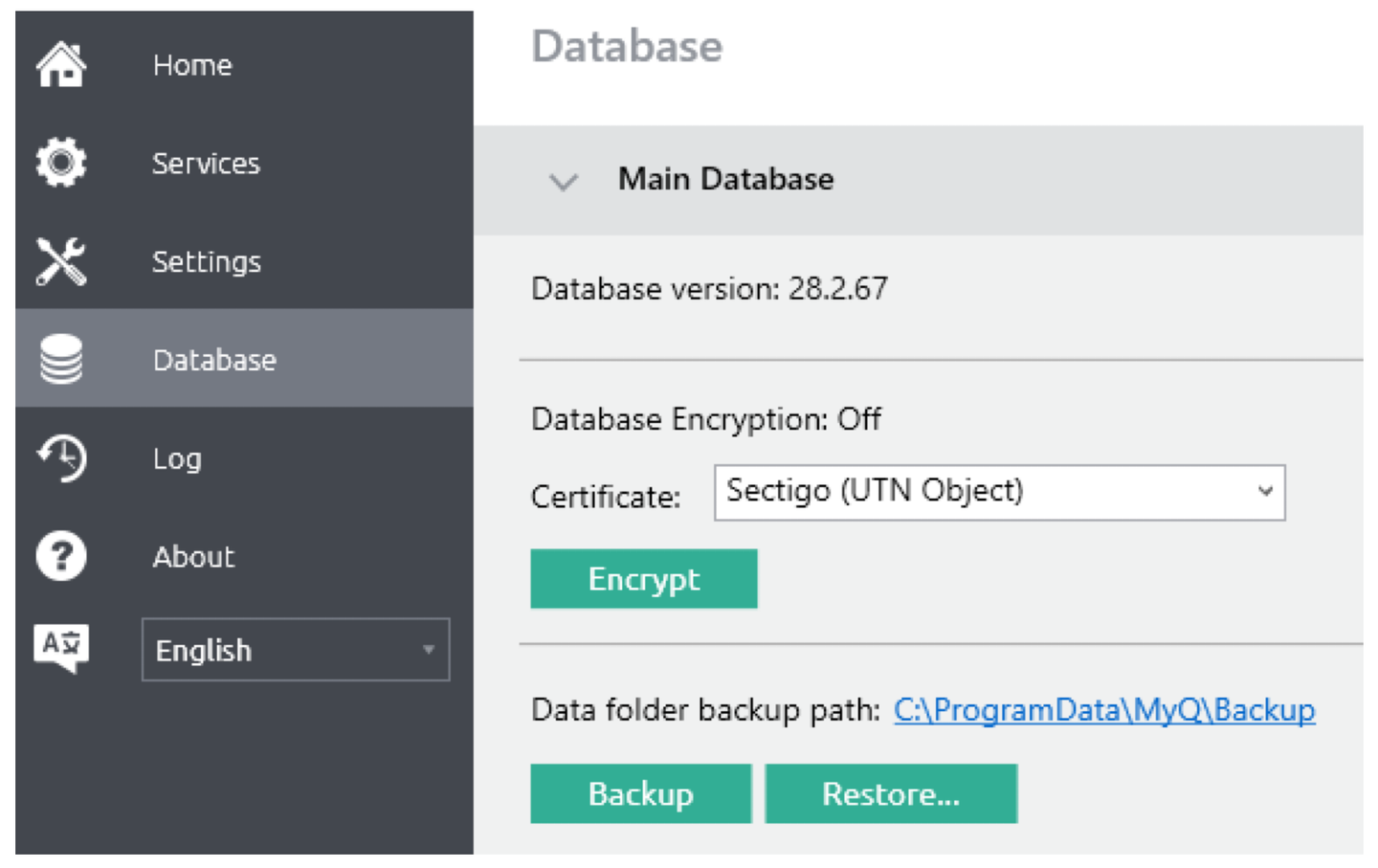Open the C:\ProgramData\MyQ\Backup path link
This screenshot has width=1378, height=868.
pyautogui.click(x=1103, y=710)
